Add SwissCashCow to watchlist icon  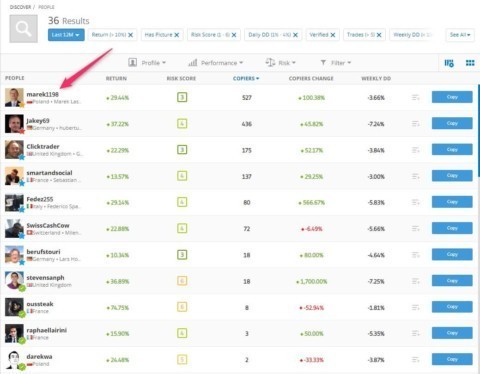point(415,229)
